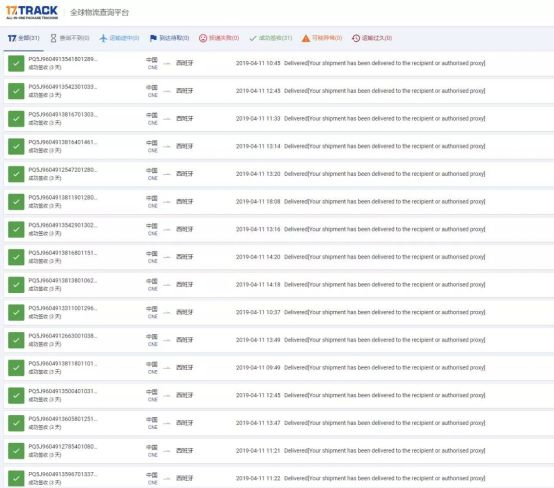Click the 17TRACK logo
The width and height of the screenshot is (554, 488).
tap(32, 12)
